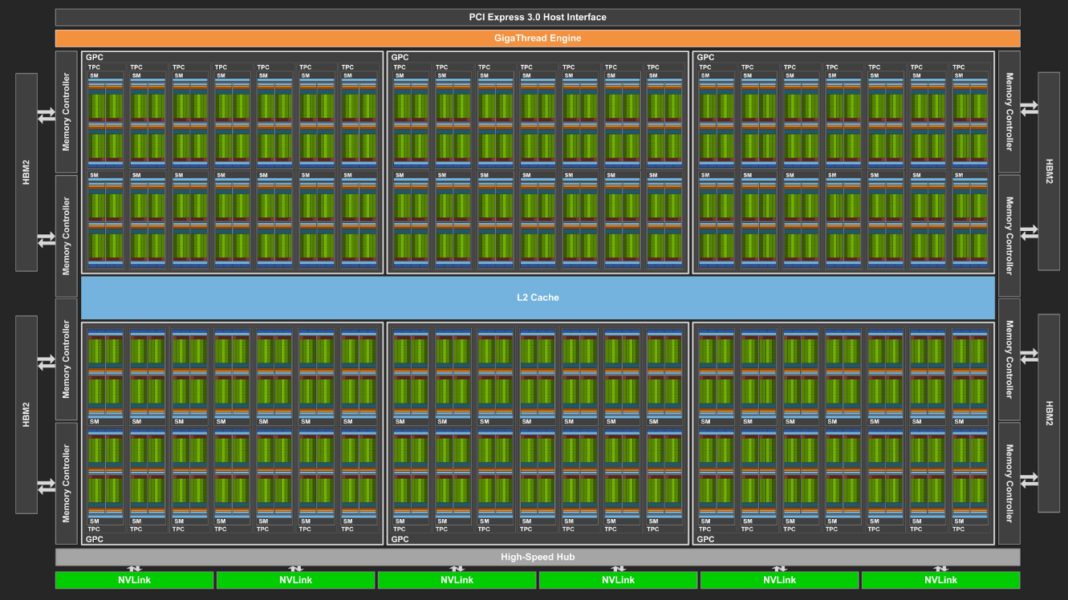Viewport: 1068px width, 600px height.
Task: Click the bottom-left HBM2 memory block
Action: tap(26, 413)
